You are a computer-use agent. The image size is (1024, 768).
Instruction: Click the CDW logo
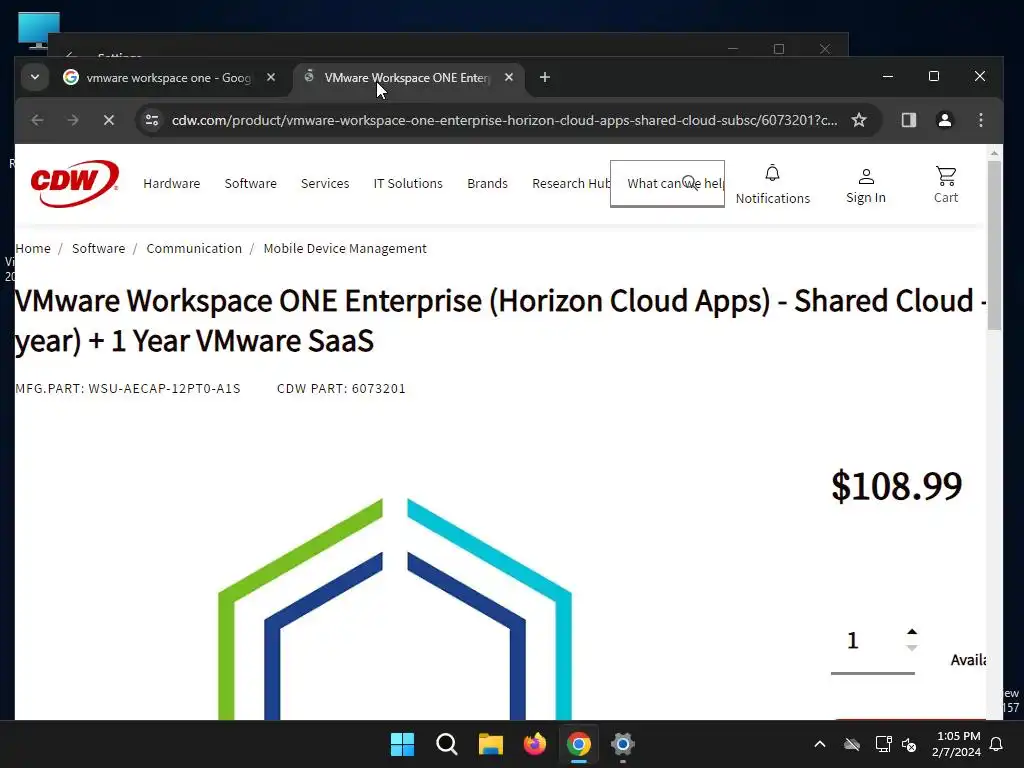[74, 184]
